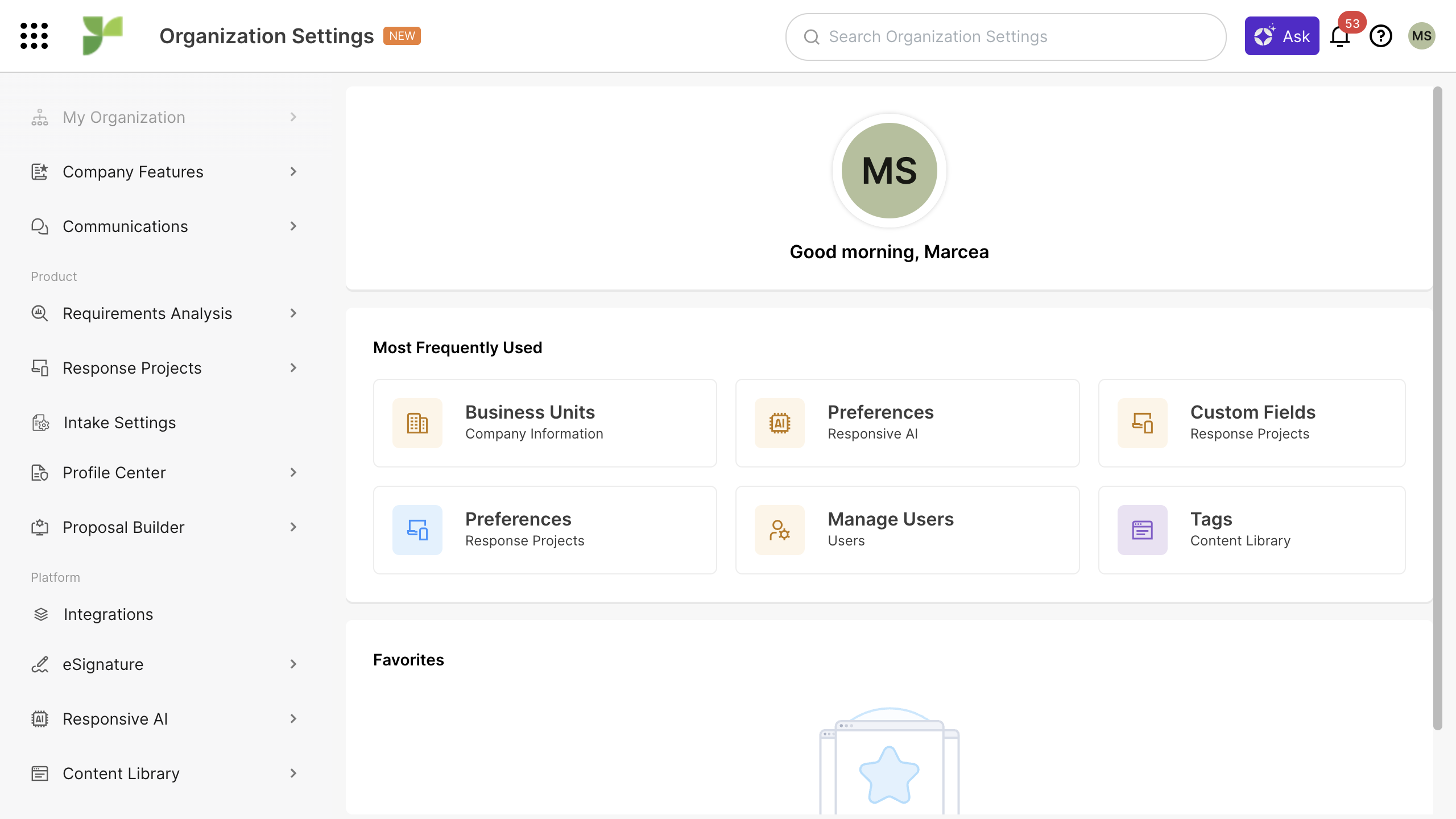Expand the Requirements Analysis chevron
1456x819 pixels.
click(293, 313)
